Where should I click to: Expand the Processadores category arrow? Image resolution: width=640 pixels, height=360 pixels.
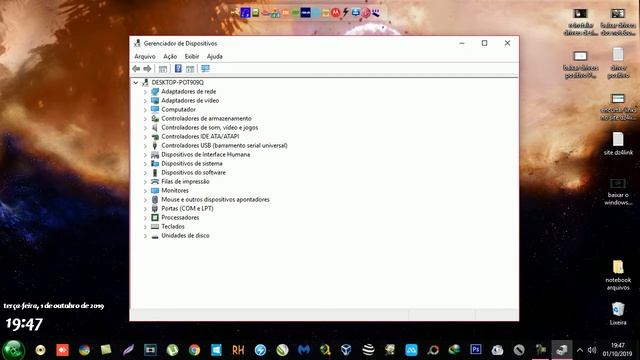tap(145, 218)
